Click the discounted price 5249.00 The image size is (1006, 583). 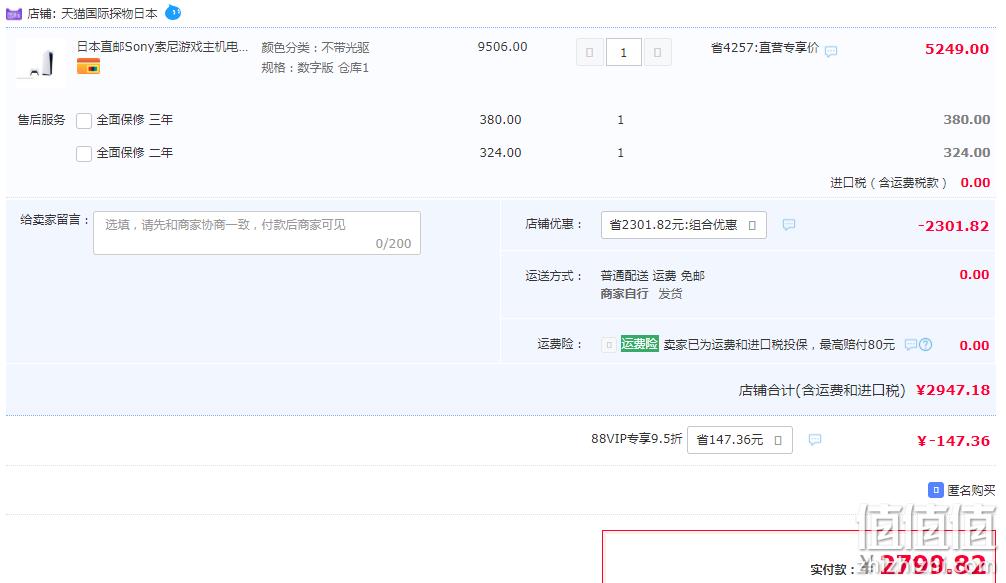(x=957, y=49)
